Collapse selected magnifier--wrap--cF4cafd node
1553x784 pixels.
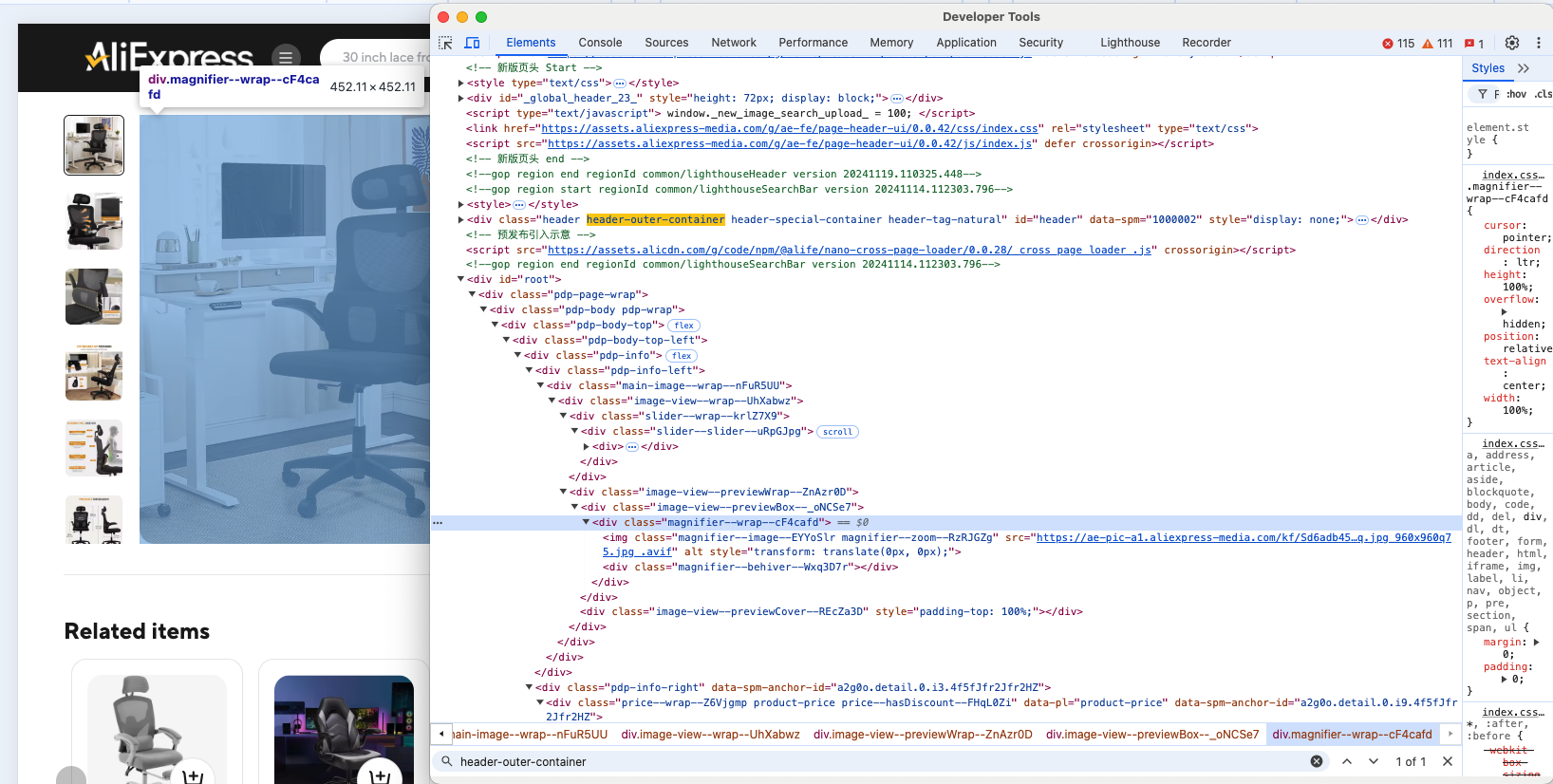(586, 523)
